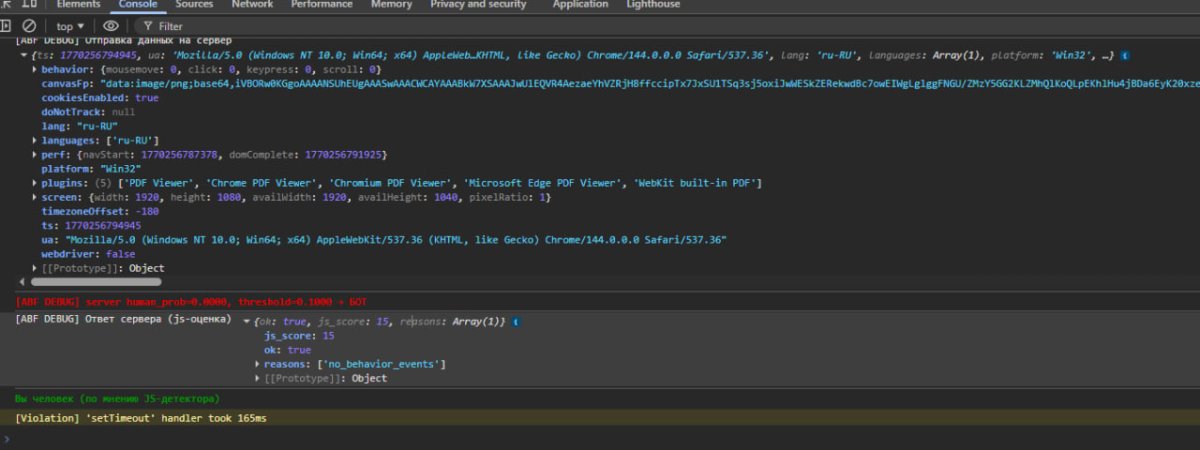Click the info badge after Array(1)
Image resolution: width=1200 pixels, height=450 pixels.
coord(514,322)
